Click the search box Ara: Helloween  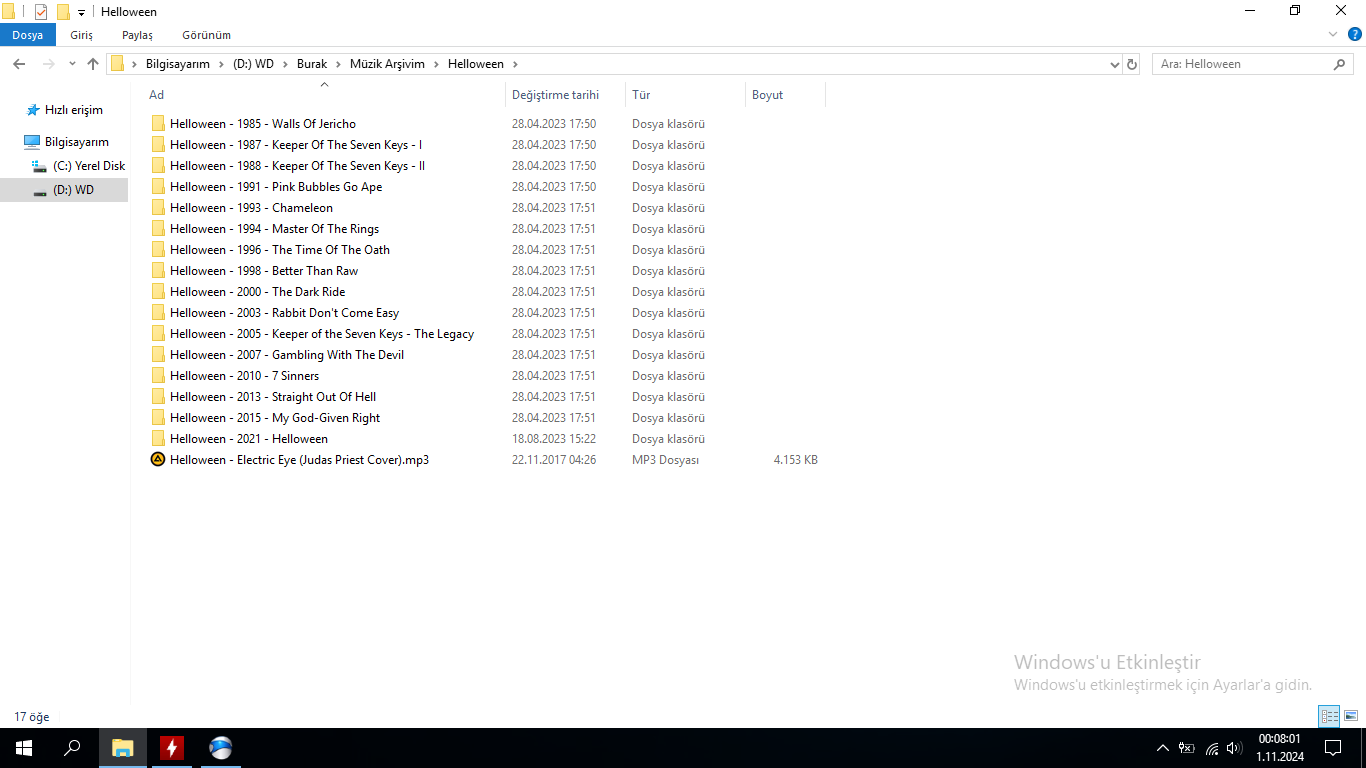point(1241,64)
